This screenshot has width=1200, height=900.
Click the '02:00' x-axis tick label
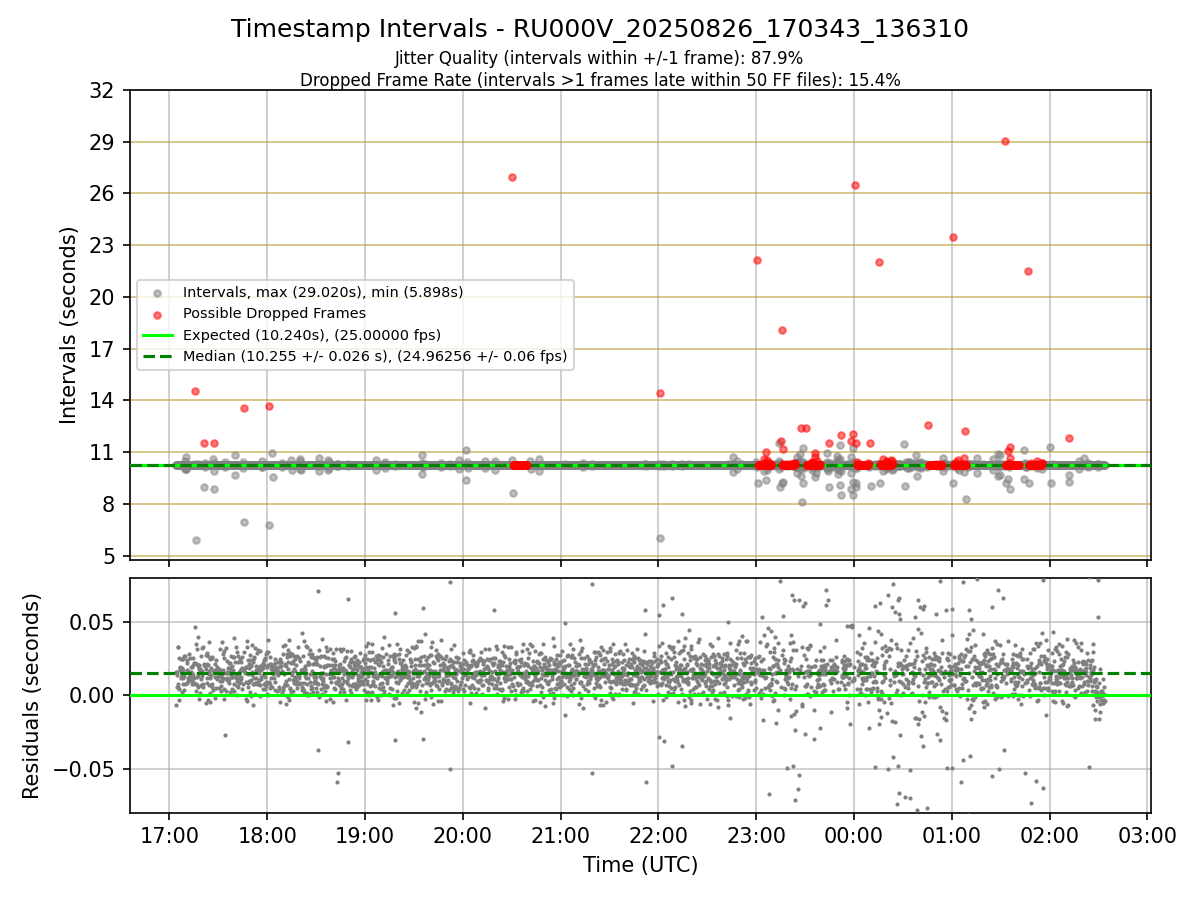(1050, 834)
